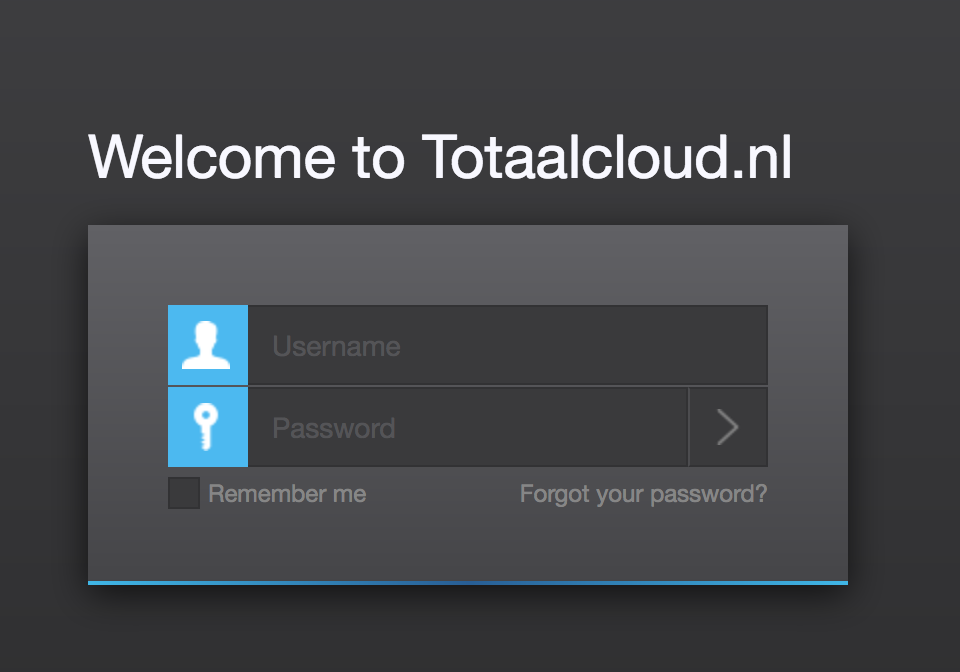Select the person avatar tile beside Username
The width and height of the screenshot is (960, 672).
(x=208, y=345)
